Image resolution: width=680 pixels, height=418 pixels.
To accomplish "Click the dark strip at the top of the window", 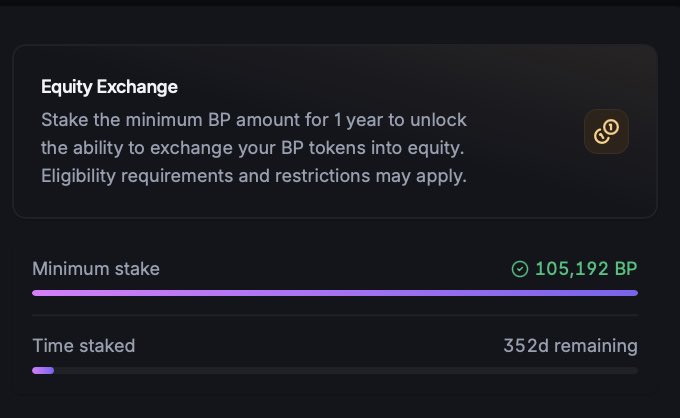I will (340, 3).
